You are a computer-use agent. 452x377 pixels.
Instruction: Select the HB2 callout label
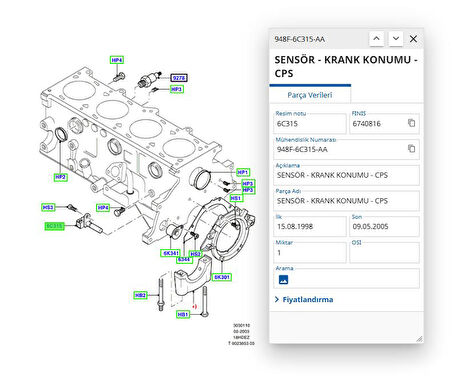(140, 295)
